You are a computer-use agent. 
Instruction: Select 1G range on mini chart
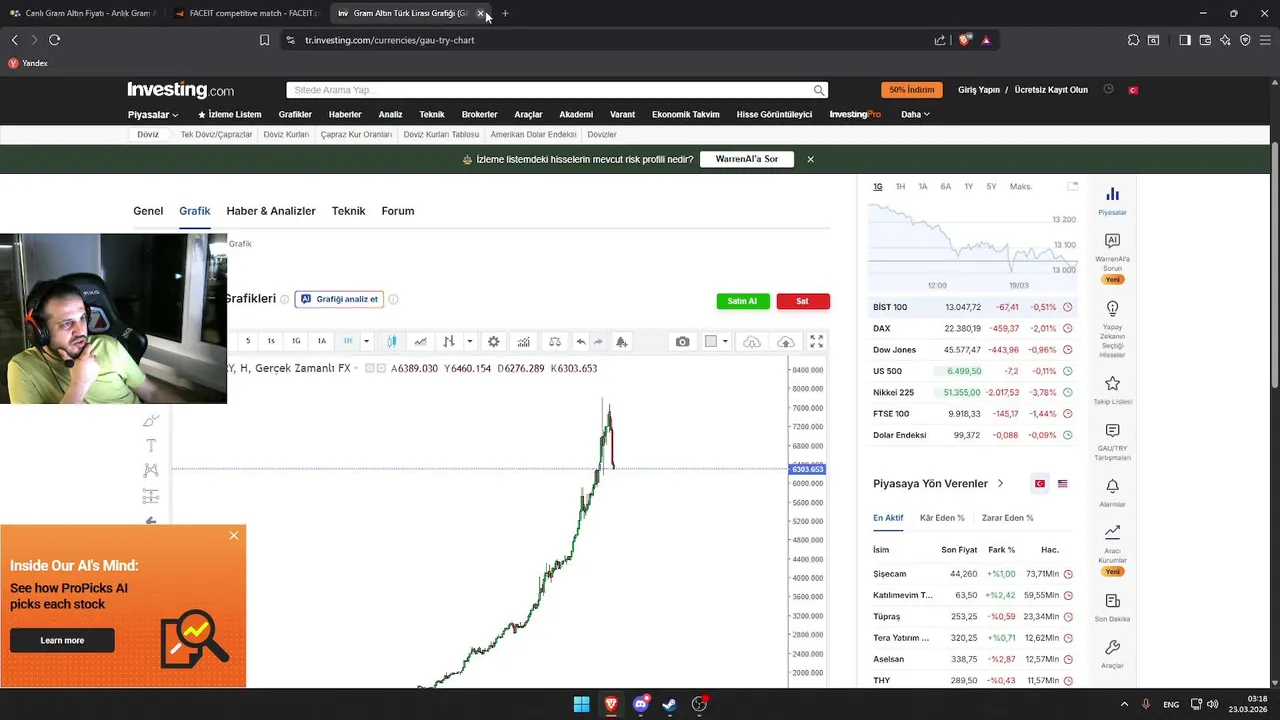(x=878, y=187)
